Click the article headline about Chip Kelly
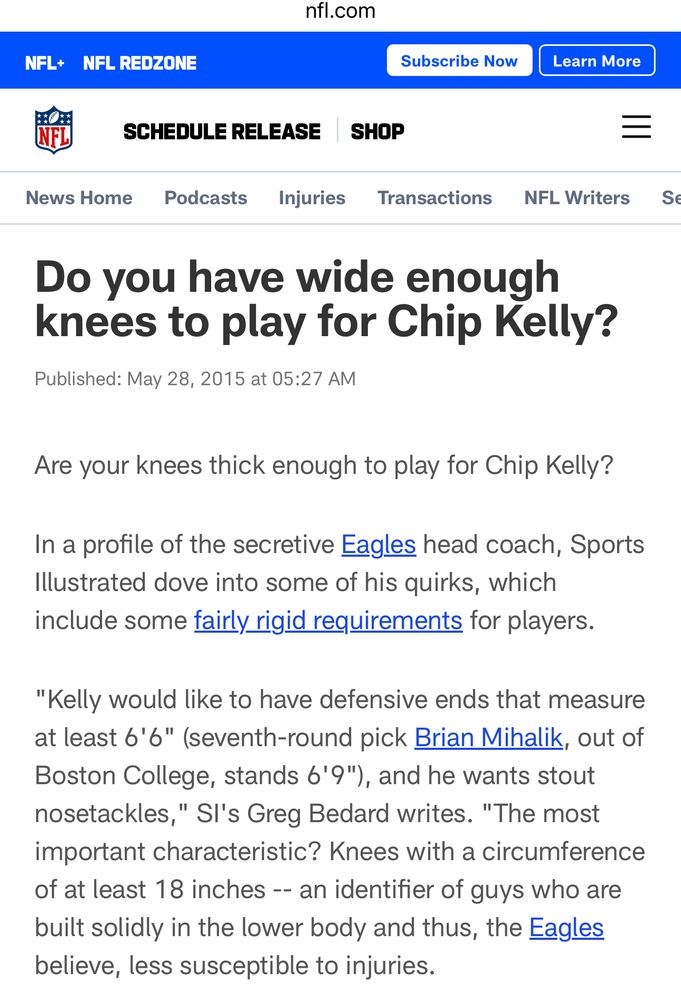This screenshot has width=681, height=1000. pyautogui.click(x=326, y=299)
